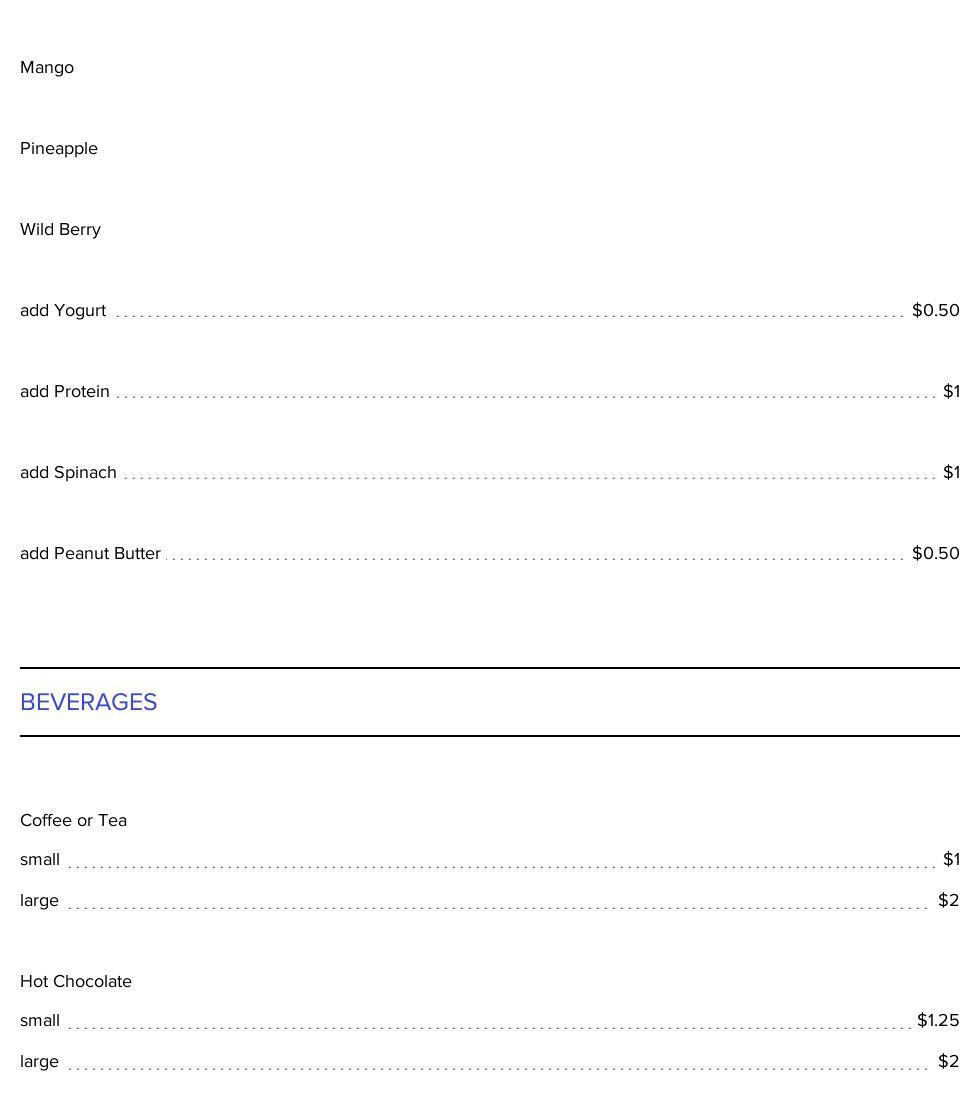Screen dimensions: 980x1100
Task: Choose the add Peanut Butter option
Action: pos(90,553)
